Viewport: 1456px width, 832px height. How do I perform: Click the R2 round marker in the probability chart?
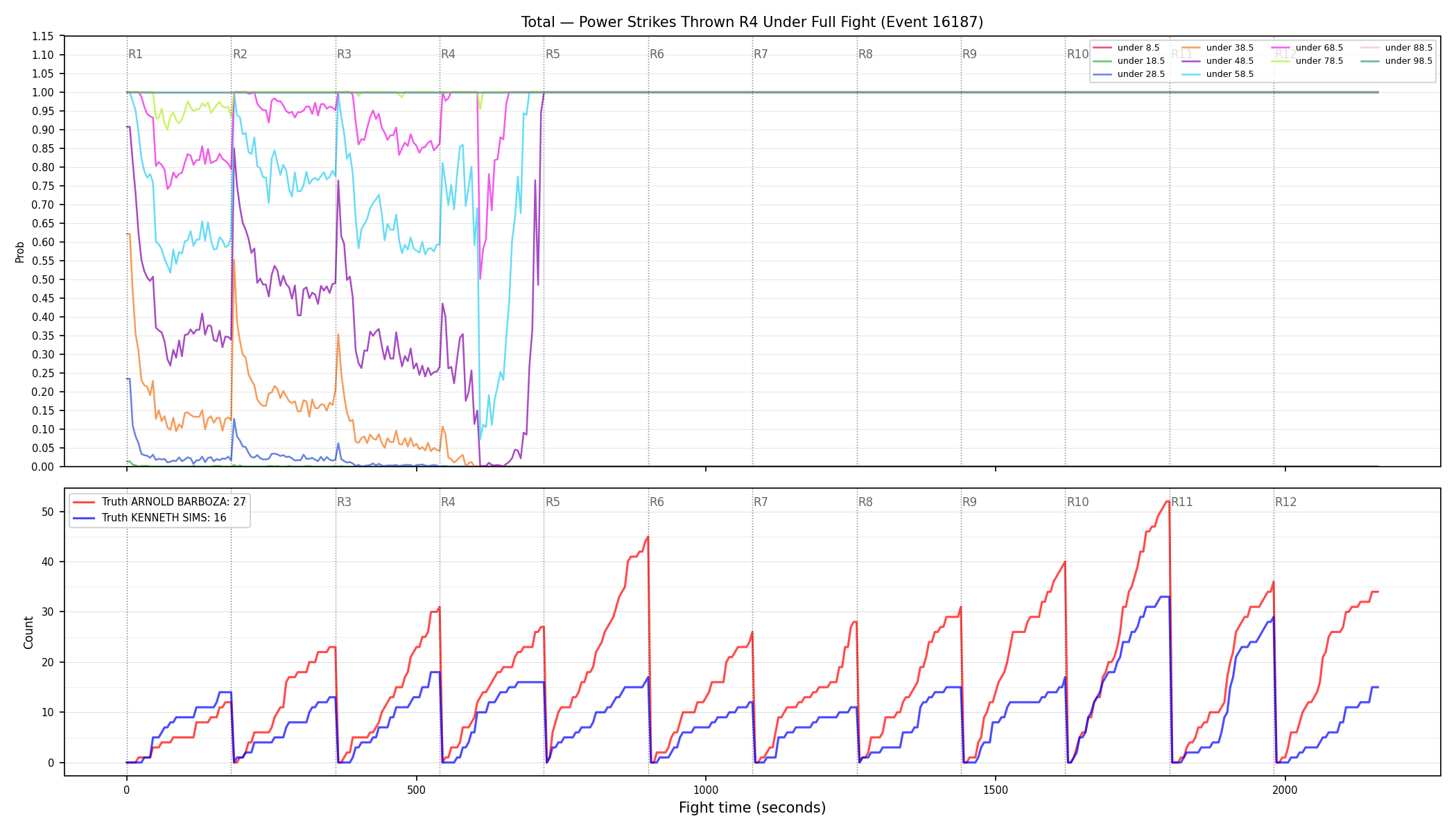pyautogui.click(x=240, y=54)
